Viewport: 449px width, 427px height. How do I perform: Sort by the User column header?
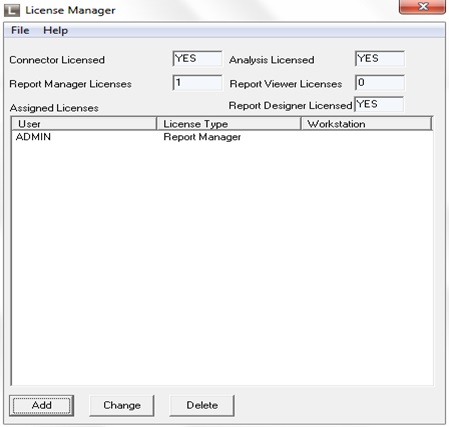coord(84,124)
